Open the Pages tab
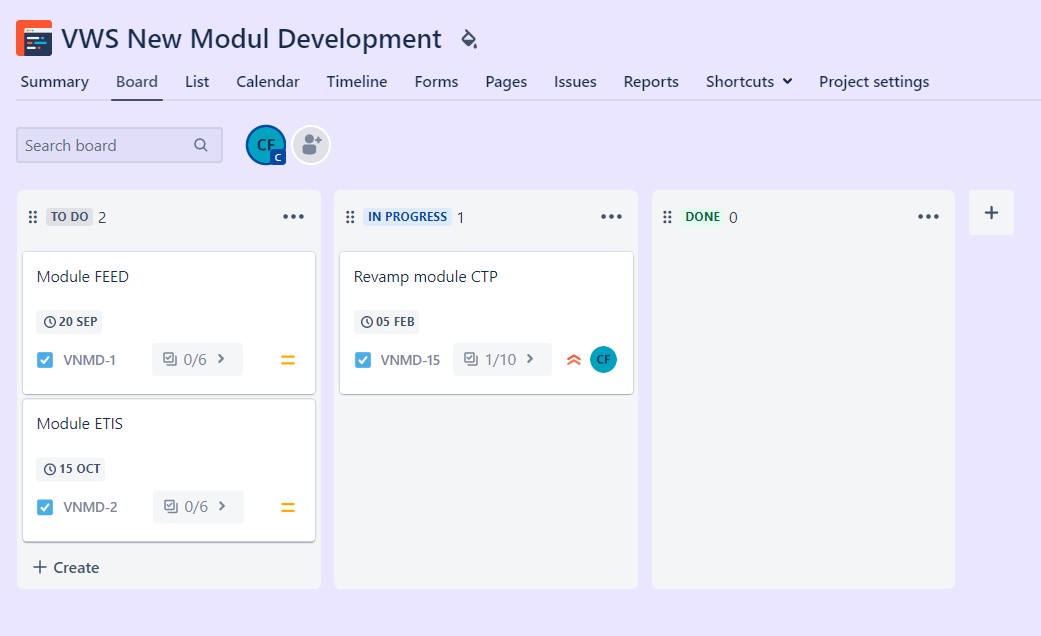Screen dimensions: 1041x636 click(506, 82)
